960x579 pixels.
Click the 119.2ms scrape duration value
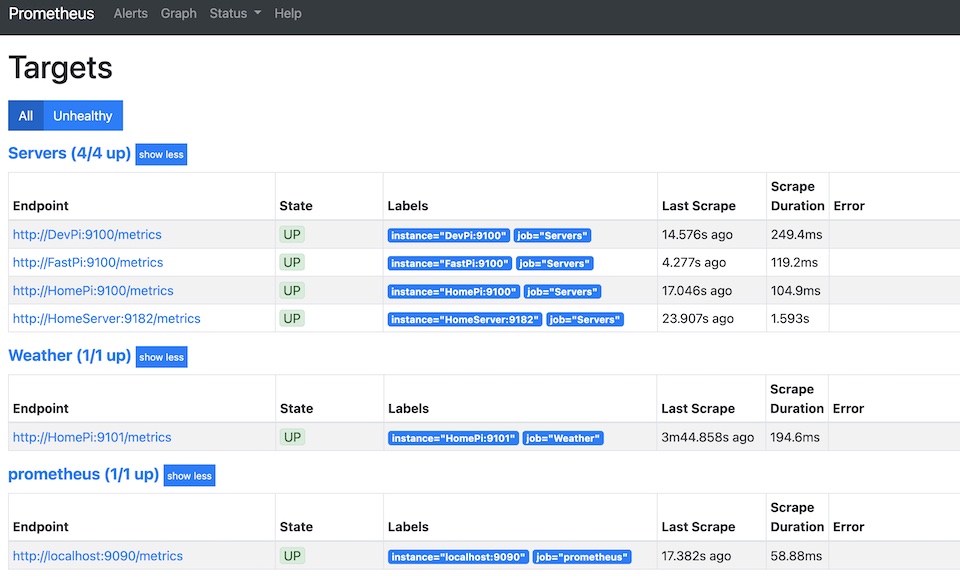coord(794,263)
